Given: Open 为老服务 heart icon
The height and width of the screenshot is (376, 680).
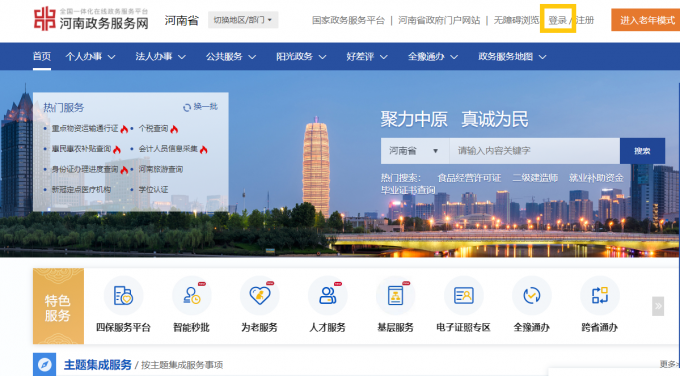Looking at the screenshot, I should tap(259, 296).
